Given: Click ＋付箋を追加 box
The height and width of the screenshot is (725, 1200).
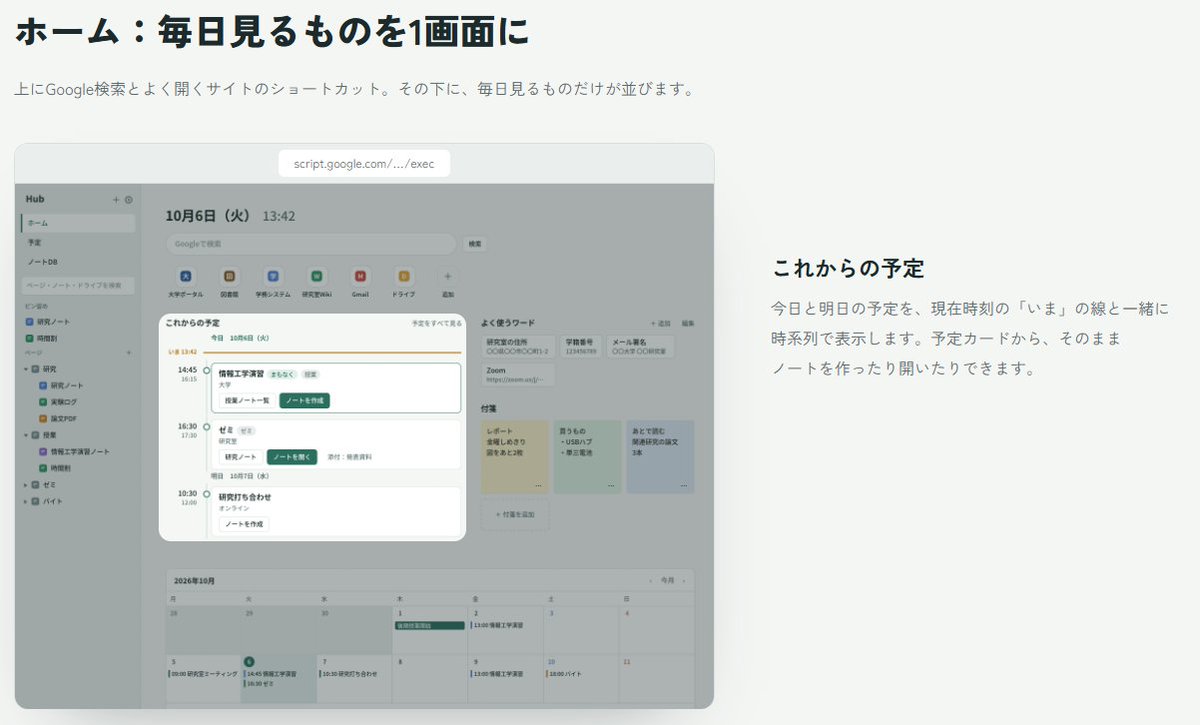Looking at the screenshot, I should pos(515,514).
